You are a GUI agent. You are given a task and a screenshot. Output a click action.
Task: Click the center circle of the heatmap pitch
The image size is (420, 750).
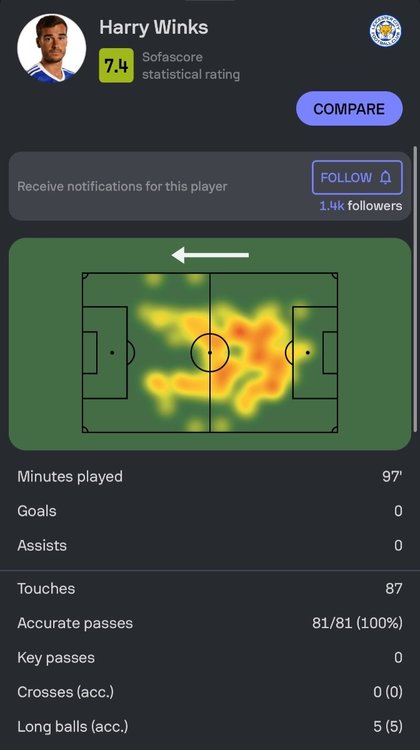tap(210, 353)
